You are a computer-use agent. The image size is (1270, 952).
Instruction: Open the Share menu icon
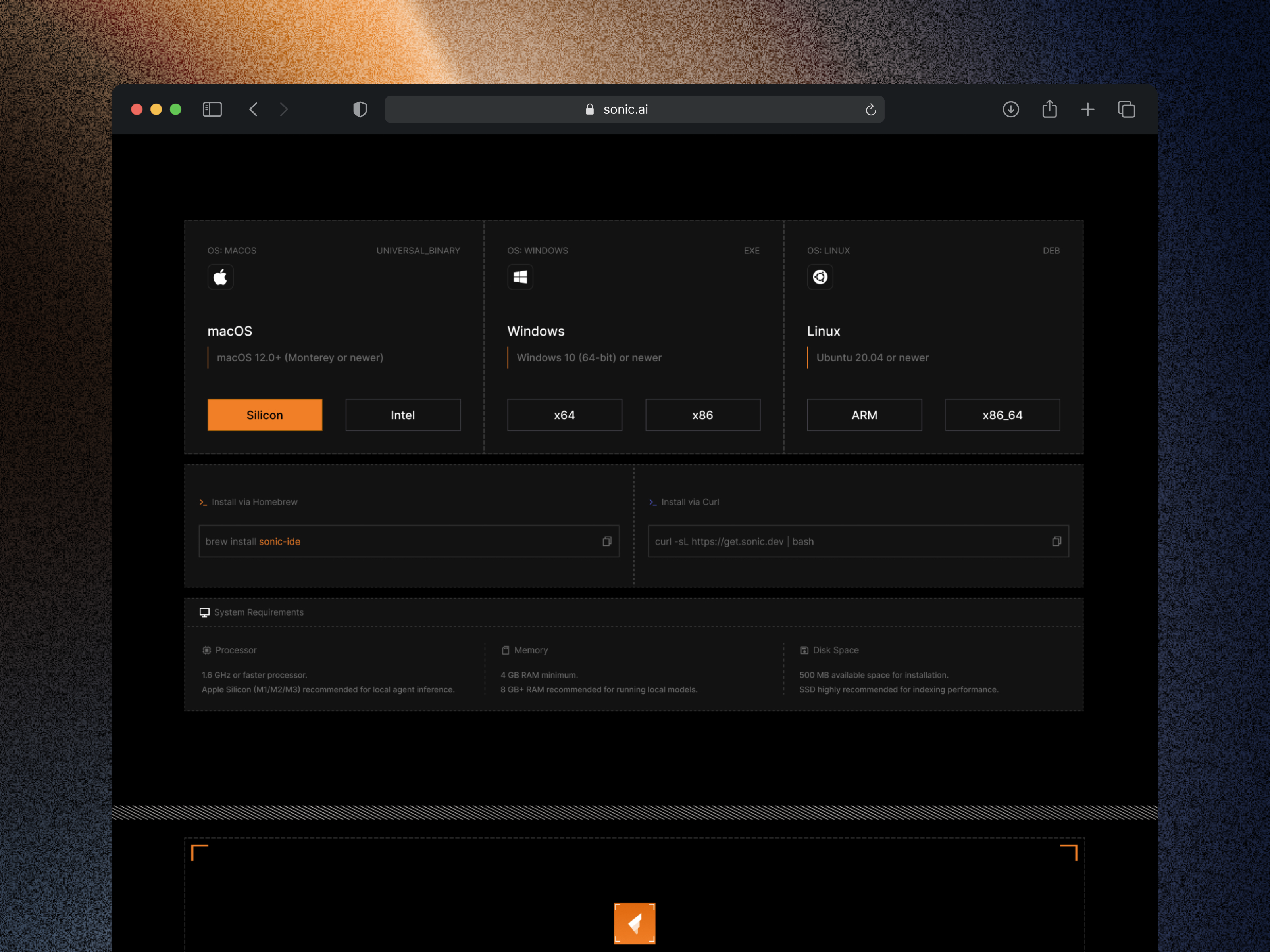click(x=1049, y=108)
